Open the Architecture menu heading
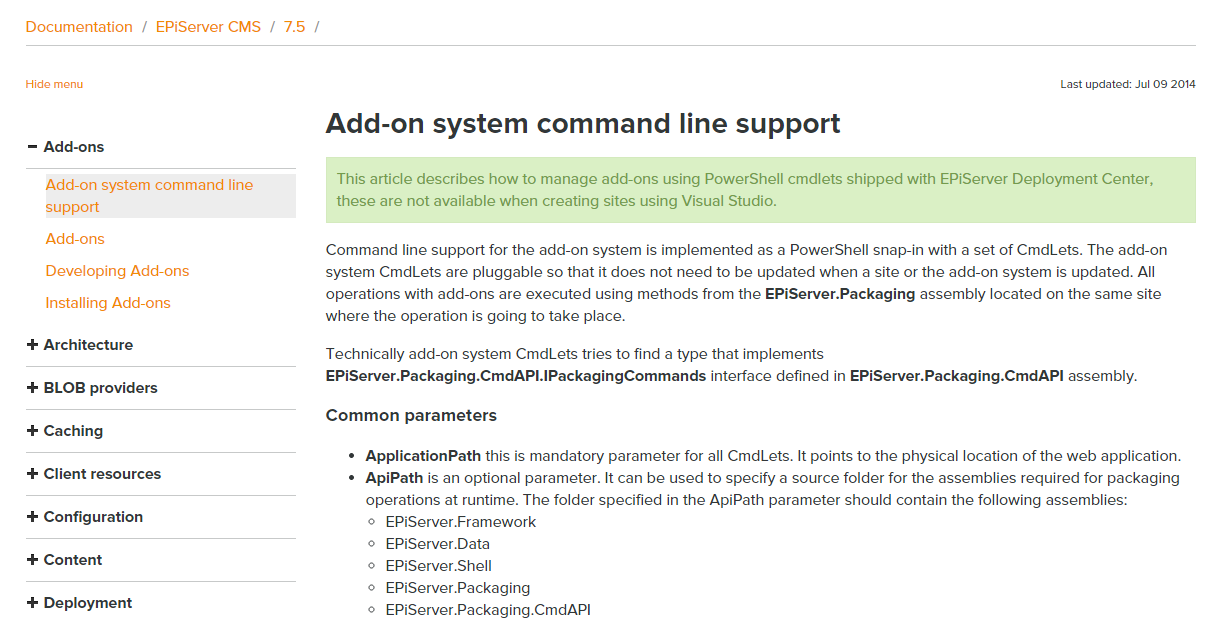 (88, 345)
